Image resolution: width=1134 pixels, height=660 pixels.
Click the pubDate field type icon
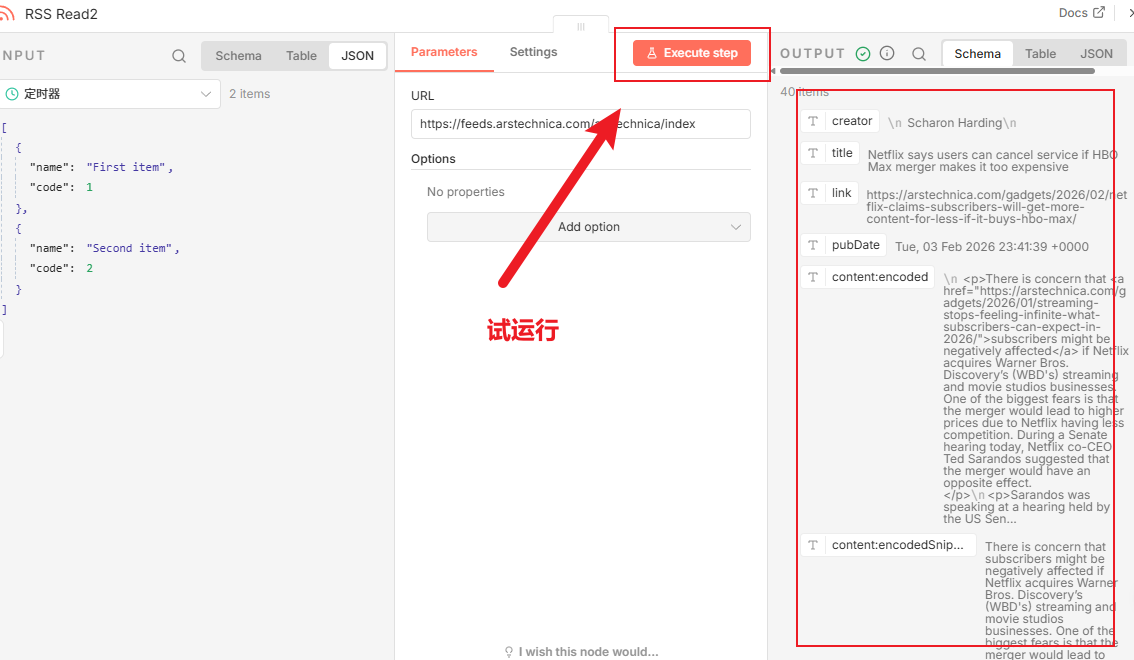[813, 245]
